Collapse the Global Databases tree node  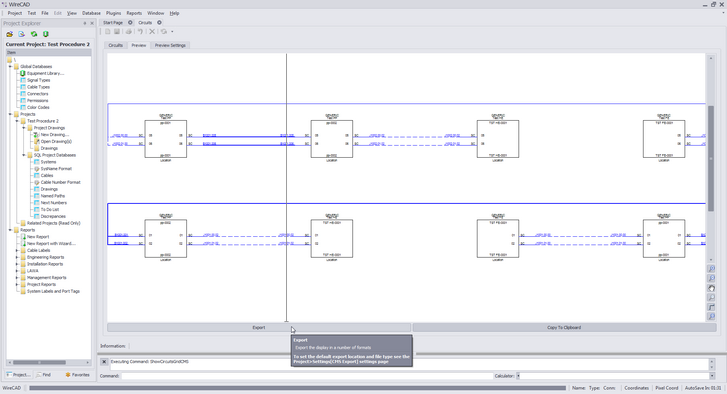[10, 66]
